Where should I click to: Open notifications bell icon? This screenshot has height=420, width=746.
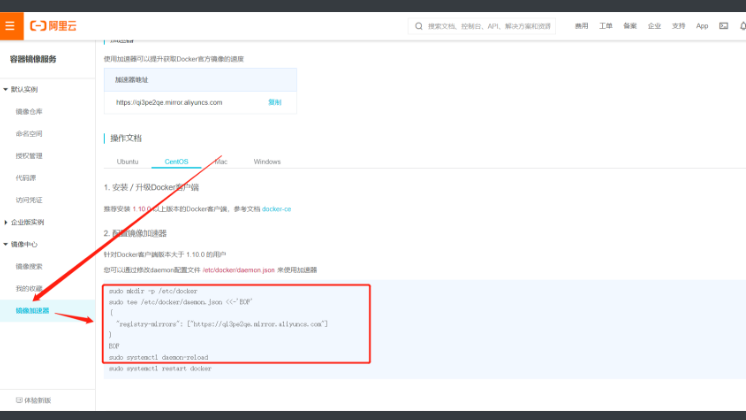[743, 26]
